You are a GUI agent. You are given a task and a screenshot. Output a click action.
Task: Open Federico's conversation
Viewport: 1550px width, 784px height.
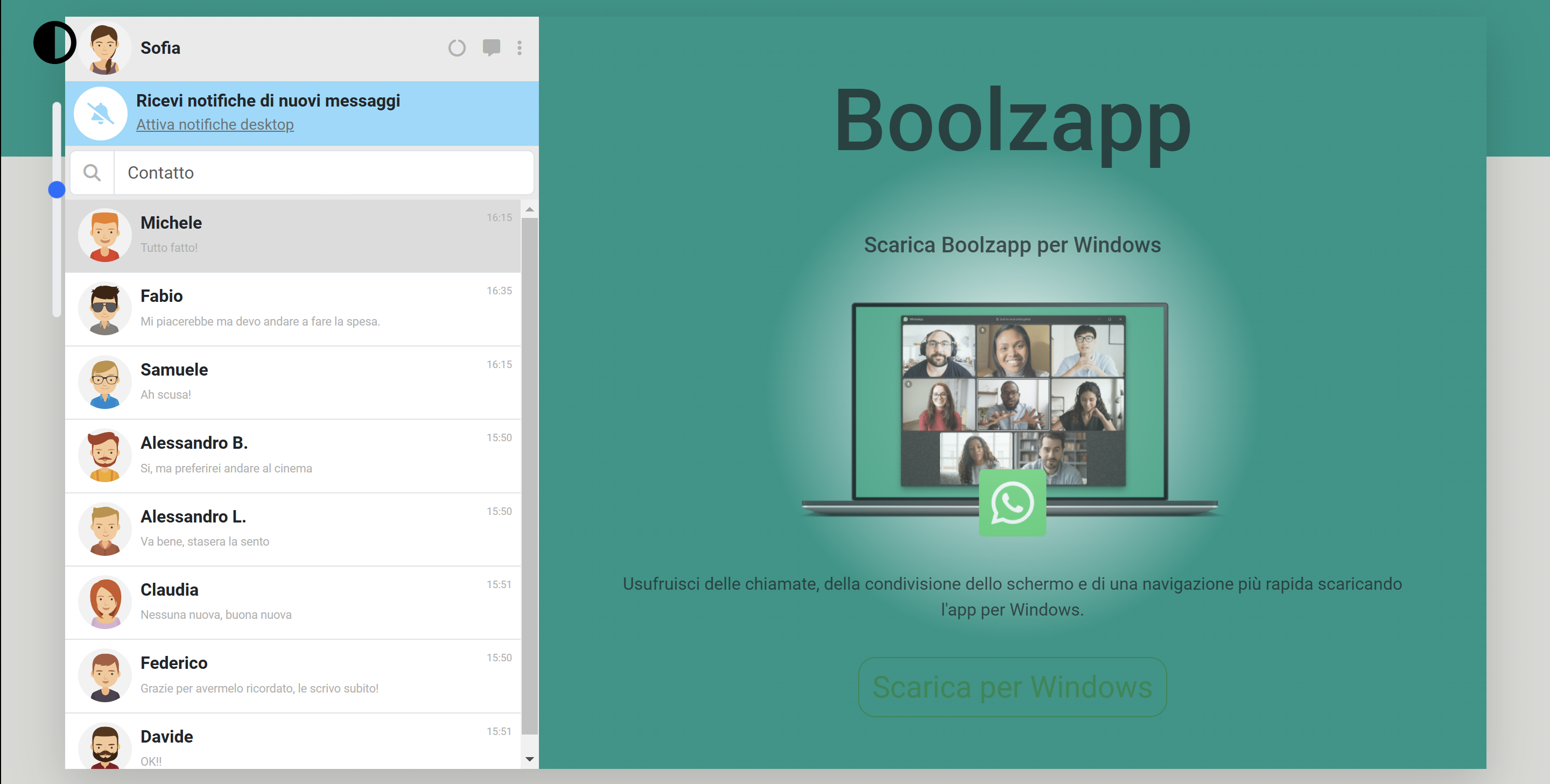point(292,676)
